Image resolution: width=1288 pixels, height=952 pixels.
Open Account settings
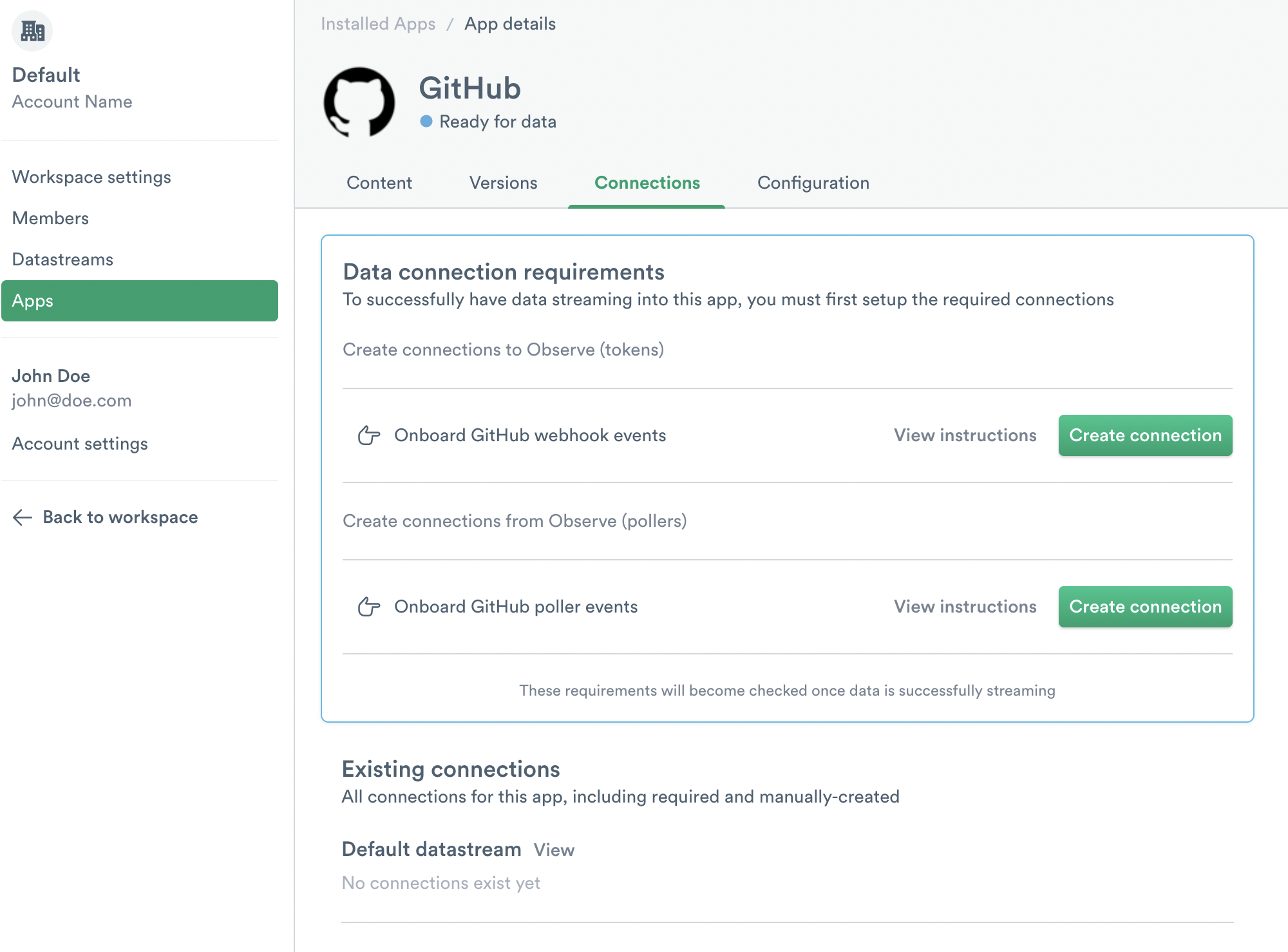tap(80, 444)
